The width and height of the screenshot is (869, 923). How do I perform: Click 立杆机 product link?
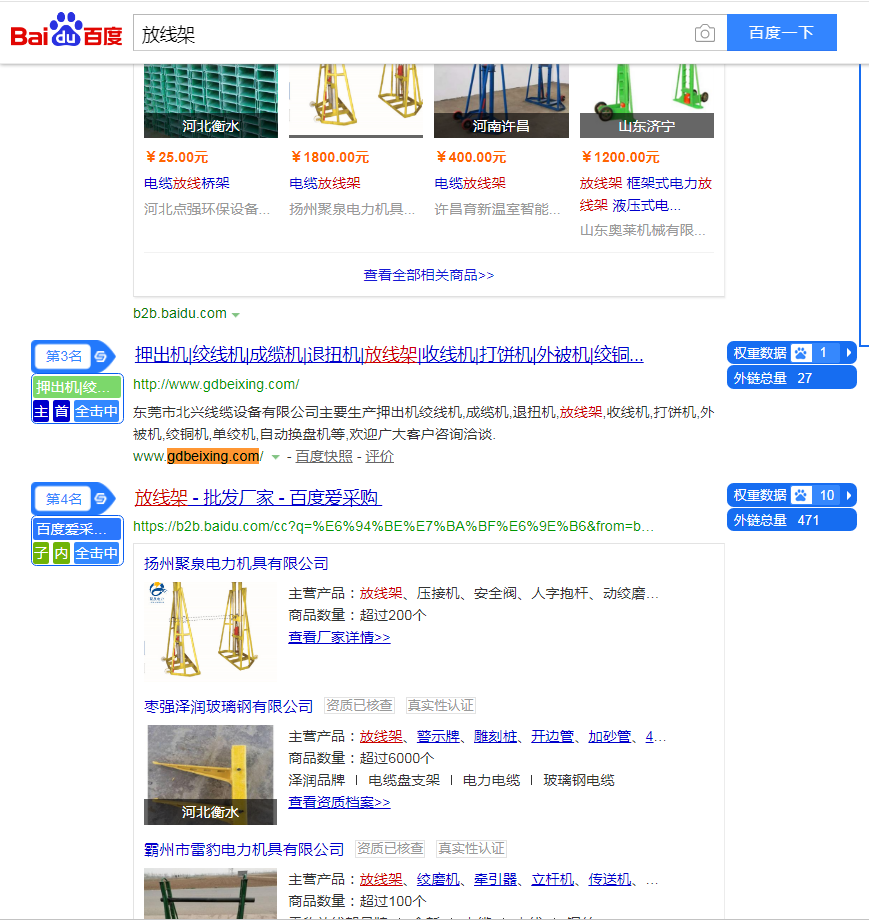coord(552,879)
